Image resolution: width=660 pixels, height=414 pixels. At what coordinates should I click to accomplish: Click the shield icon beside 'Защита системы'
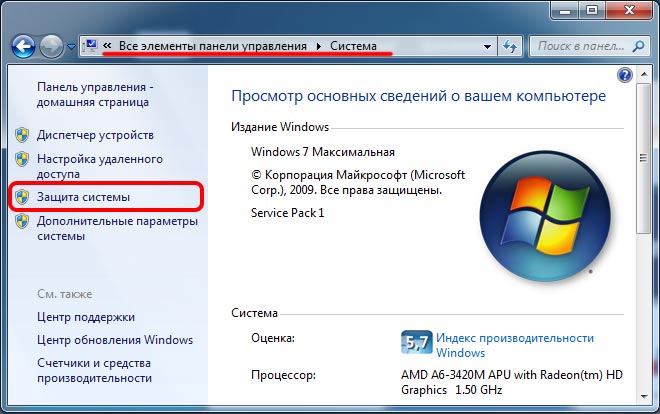tap(22, 196)
